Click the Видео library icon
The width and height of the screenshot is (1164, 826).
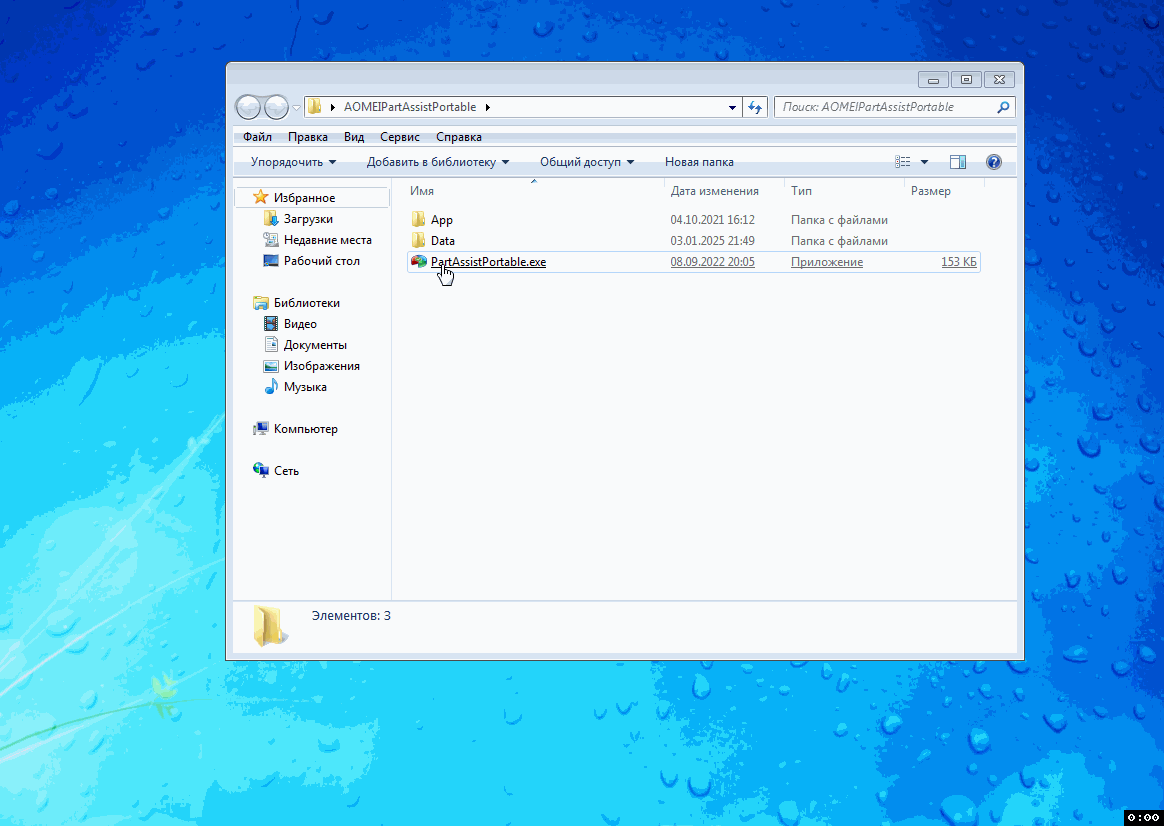pos(271,324)
